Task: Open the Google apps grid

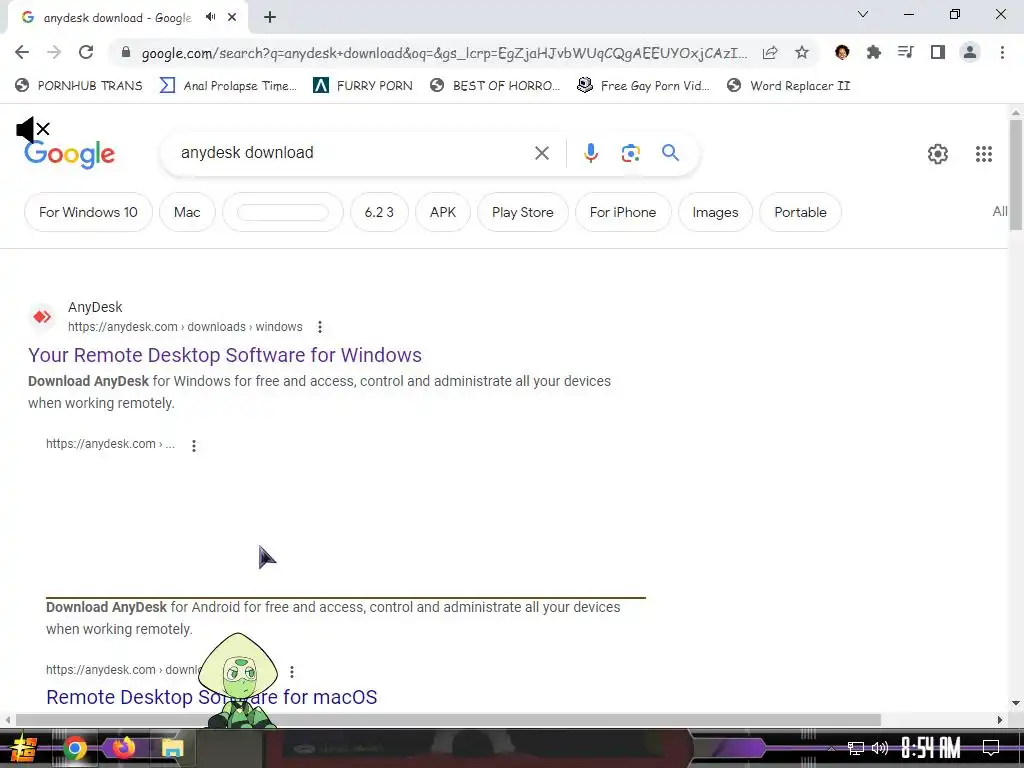Action: pos(984,153)
